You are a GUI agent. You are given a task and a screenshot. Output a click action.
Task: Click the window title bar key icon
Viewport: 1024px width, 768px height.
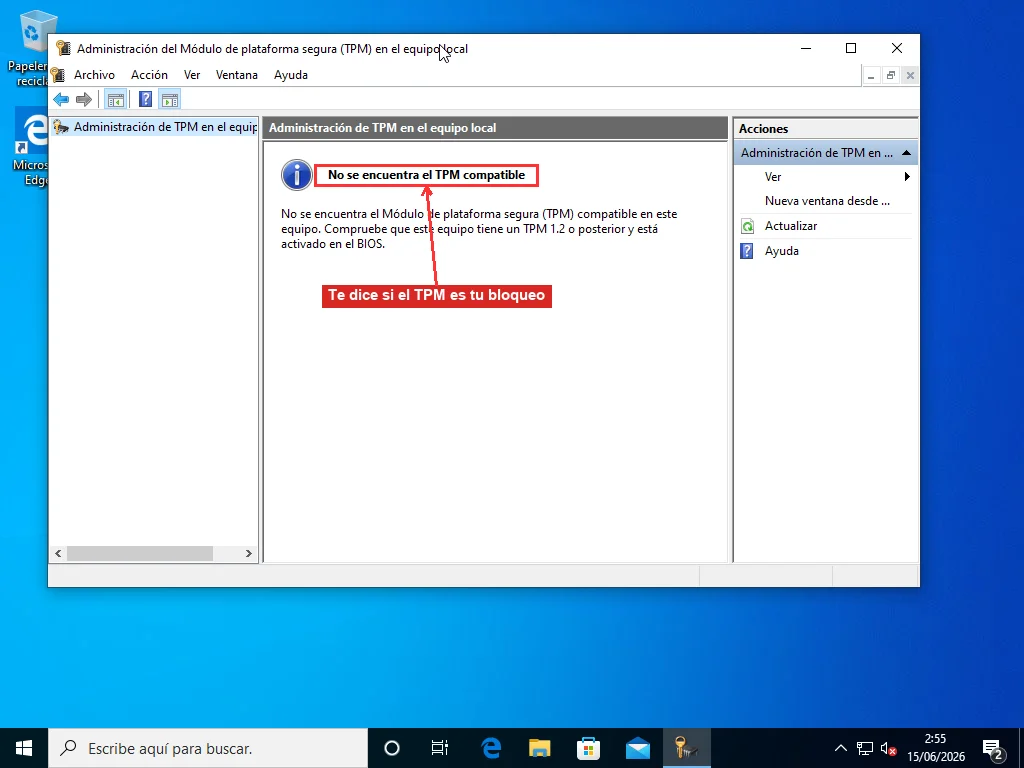click(x=63, y=48)
